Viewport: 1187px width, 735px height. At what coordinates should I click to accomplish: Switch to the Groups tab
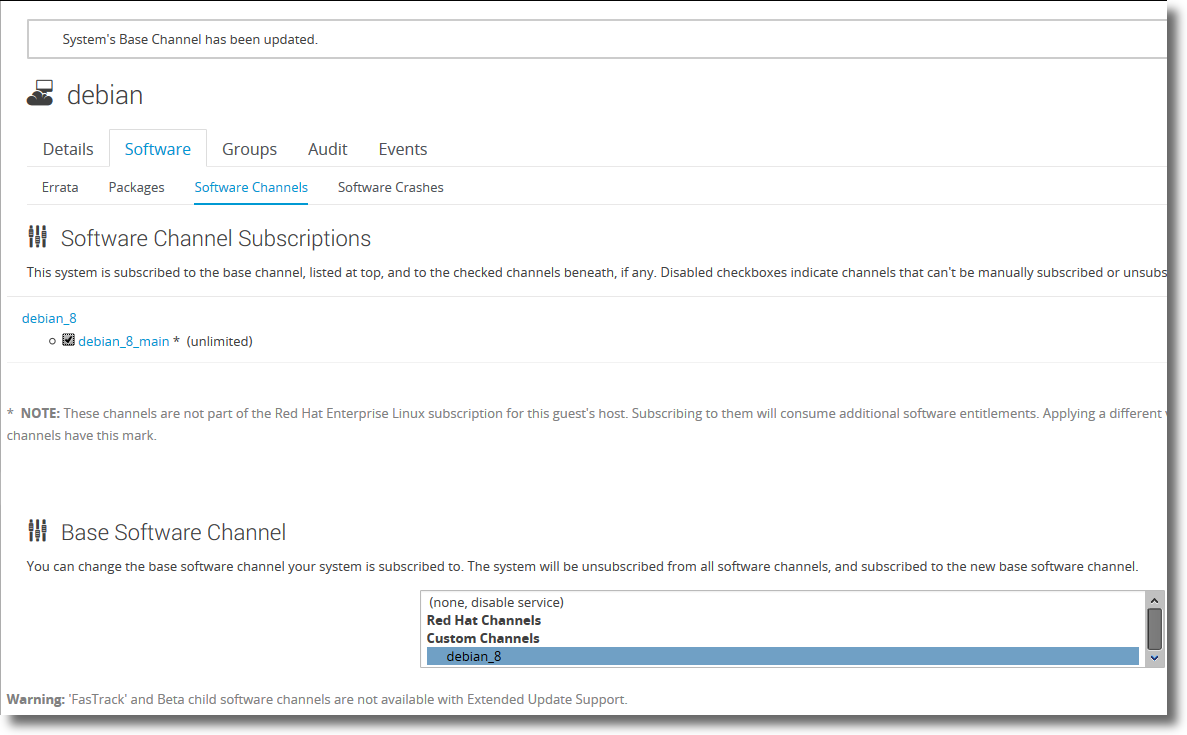point(249,149)
